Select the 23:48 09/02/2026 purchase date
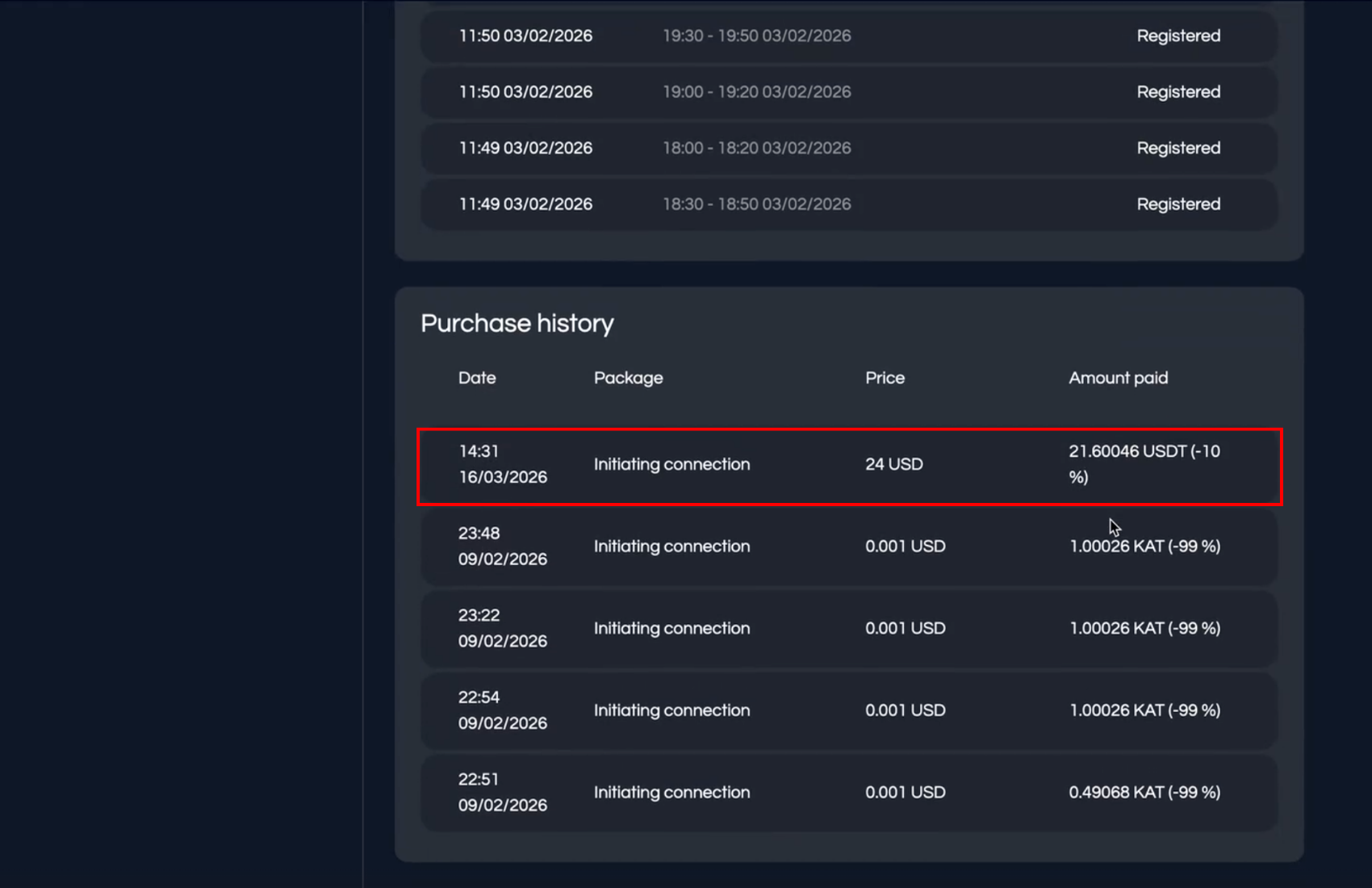1372x888 pixels. coord(502,547)
